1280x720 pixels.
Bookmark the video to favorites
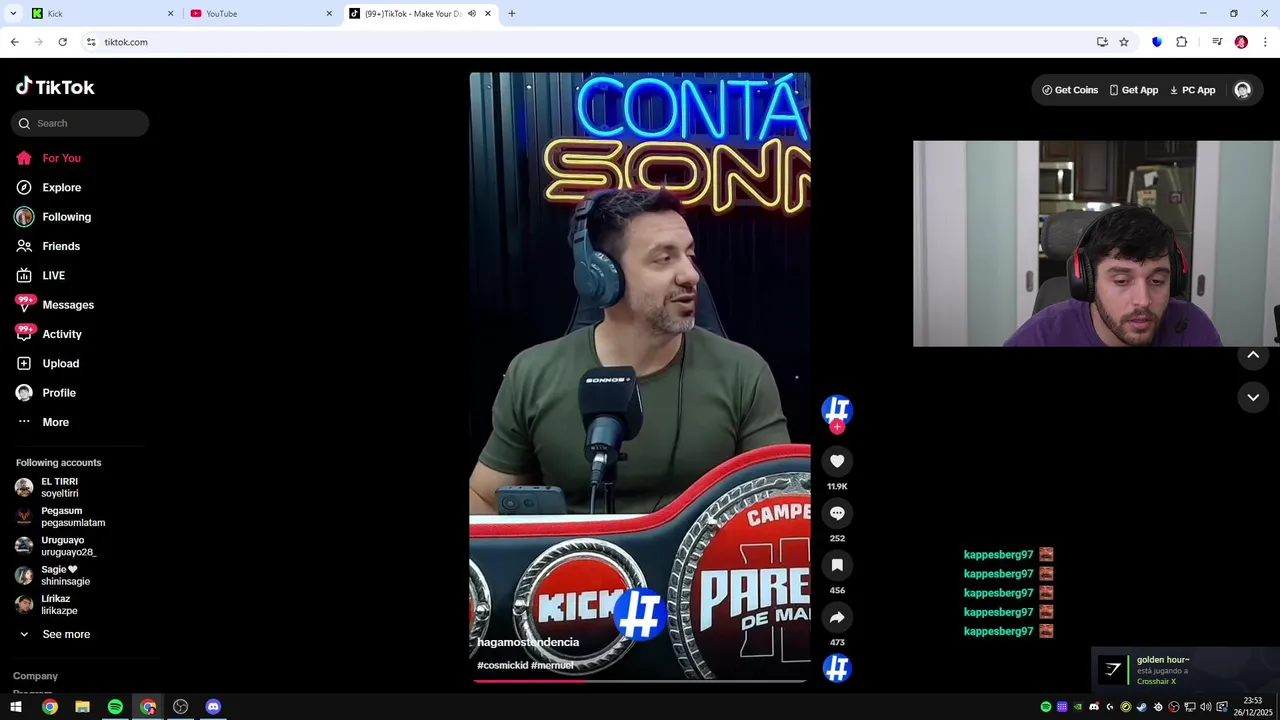(x=837, y=565)
